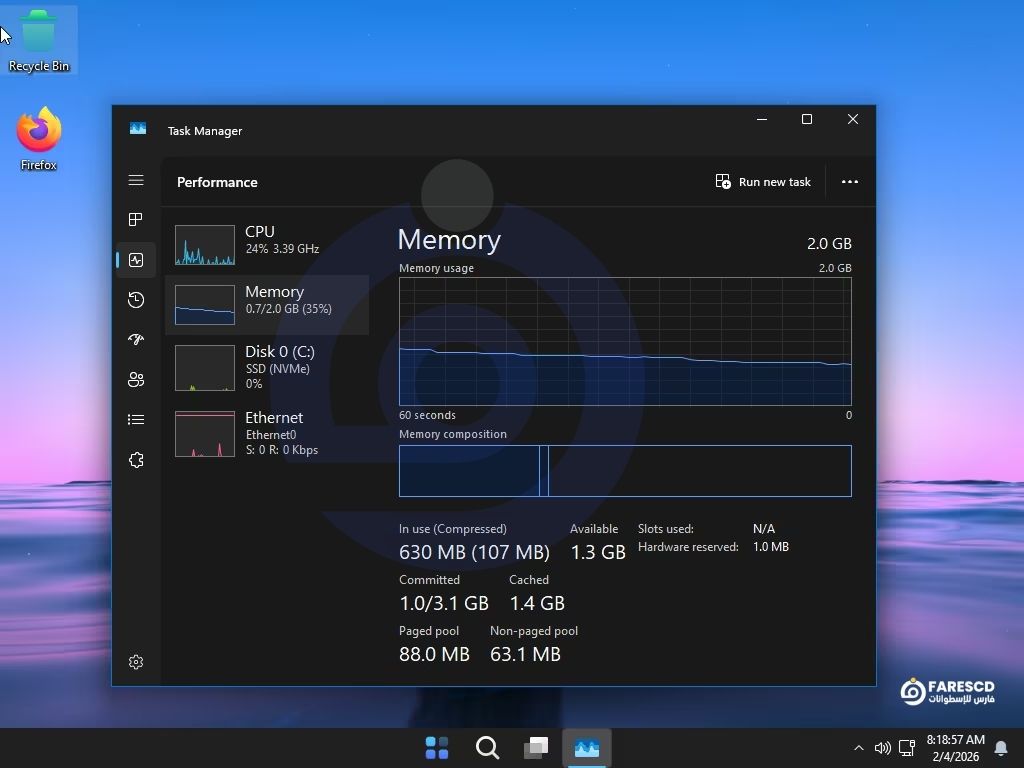Open the three-dot more options menu
This screenshot has width=1024, height=768.
click(849, 182)
